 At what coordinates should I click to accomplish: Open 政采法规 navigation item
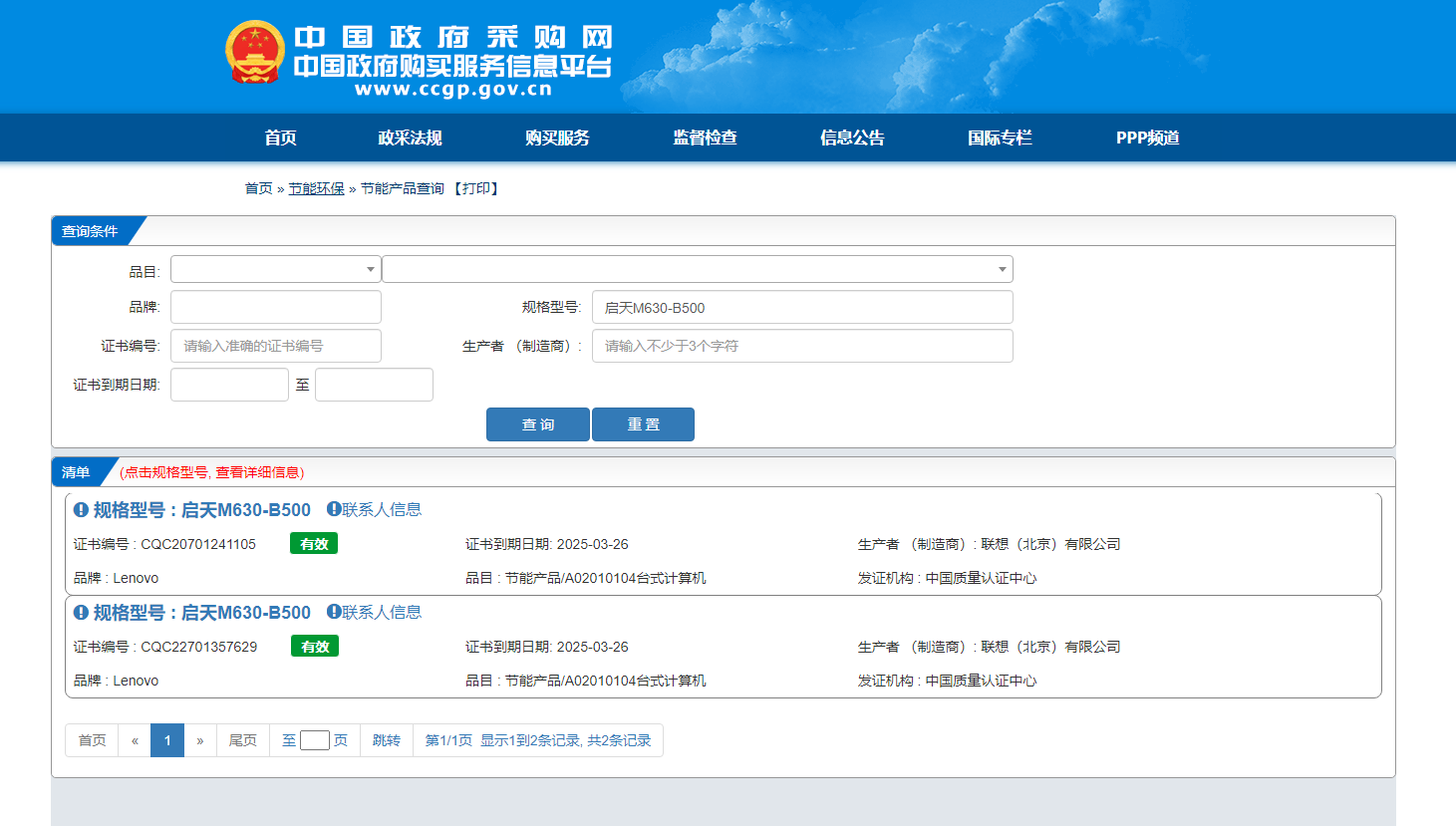pyautogui.click(x=410, y=138)
